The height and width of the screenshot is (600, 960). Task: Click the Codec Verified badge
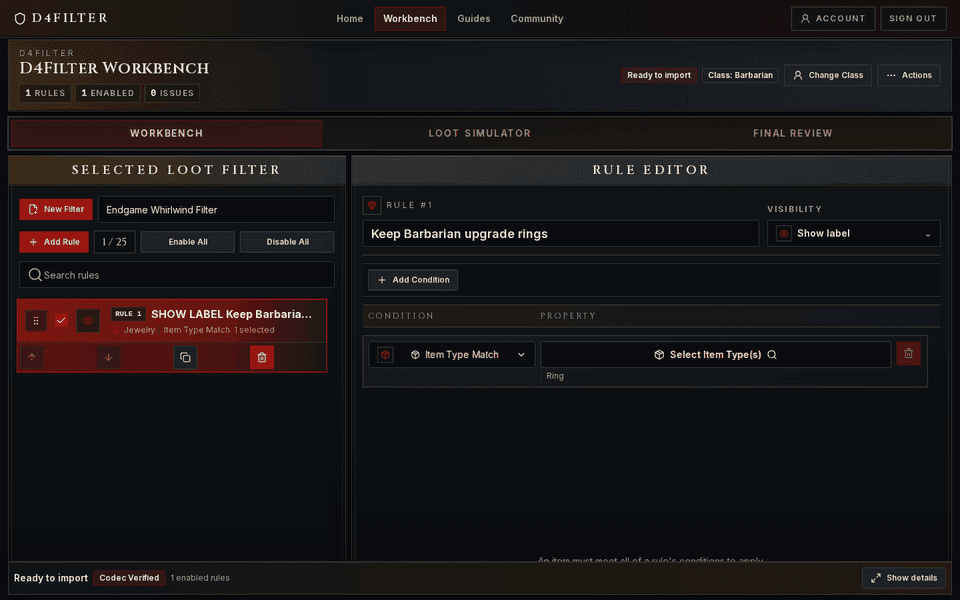[129, 578]
